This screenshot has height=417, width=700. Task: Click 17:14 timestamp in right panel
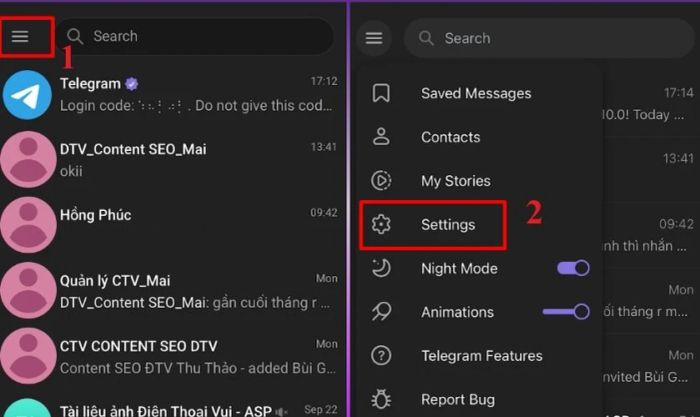tap(679, 92)
